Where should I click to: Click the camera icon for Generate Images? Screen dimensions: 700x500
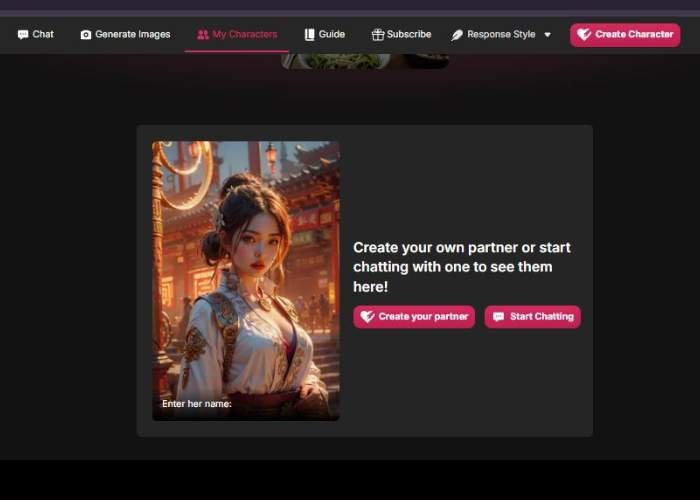(86, 34)
